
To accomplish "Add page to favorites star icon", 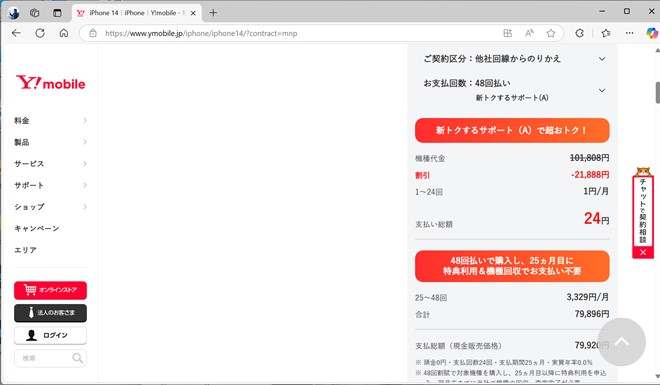I will tap(551, 33).
